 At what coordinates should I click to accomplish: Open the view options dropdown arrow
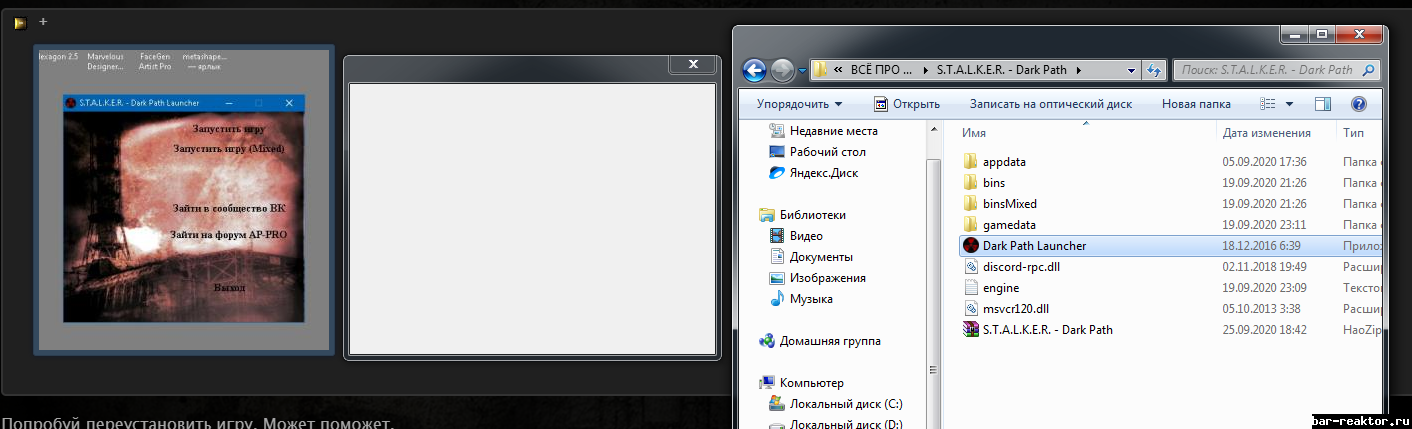click(x=1289, y=104)
